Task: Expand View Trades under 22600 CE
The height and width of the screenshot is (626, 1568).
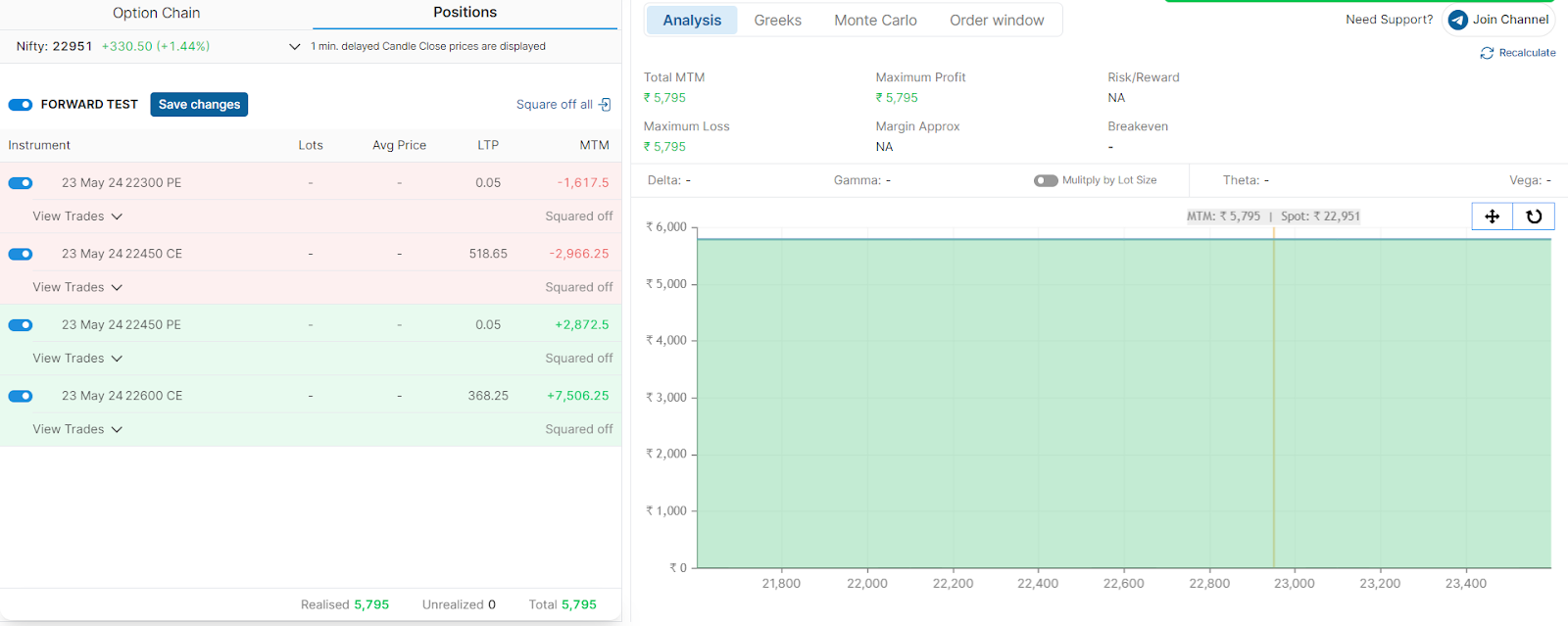Action: click(77, 429)
